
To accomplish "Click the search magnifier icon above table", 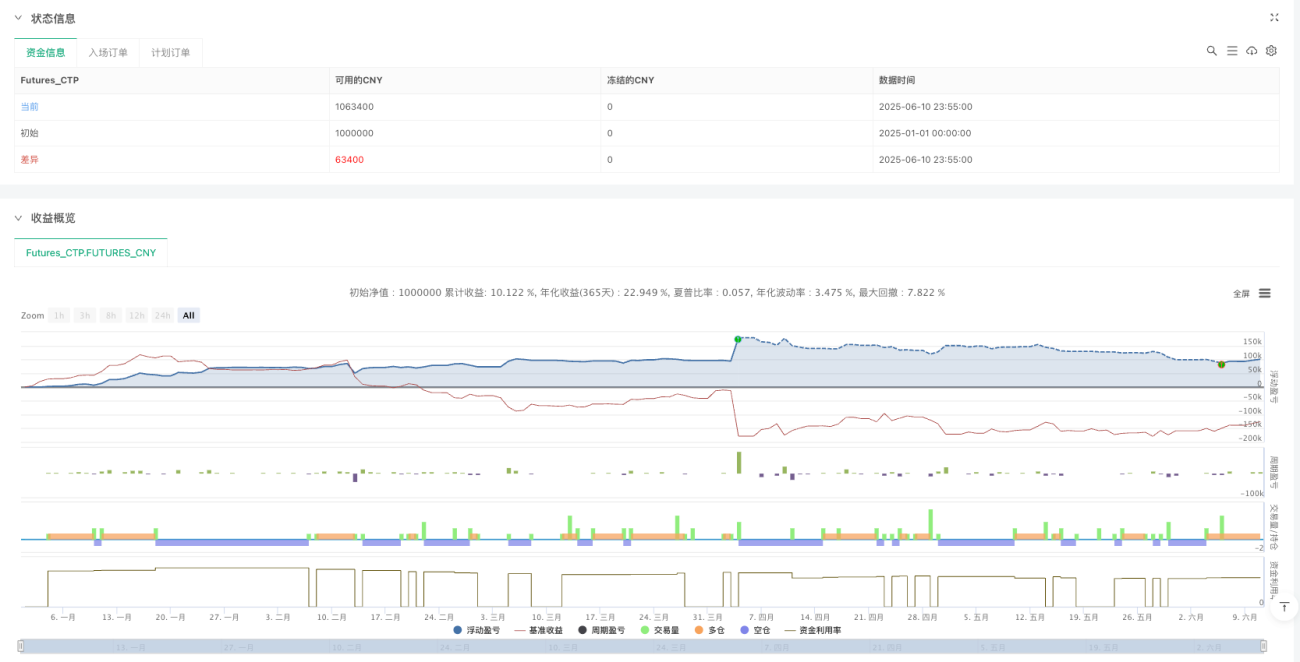I will pyautogui.click(x=1212, y=51).
